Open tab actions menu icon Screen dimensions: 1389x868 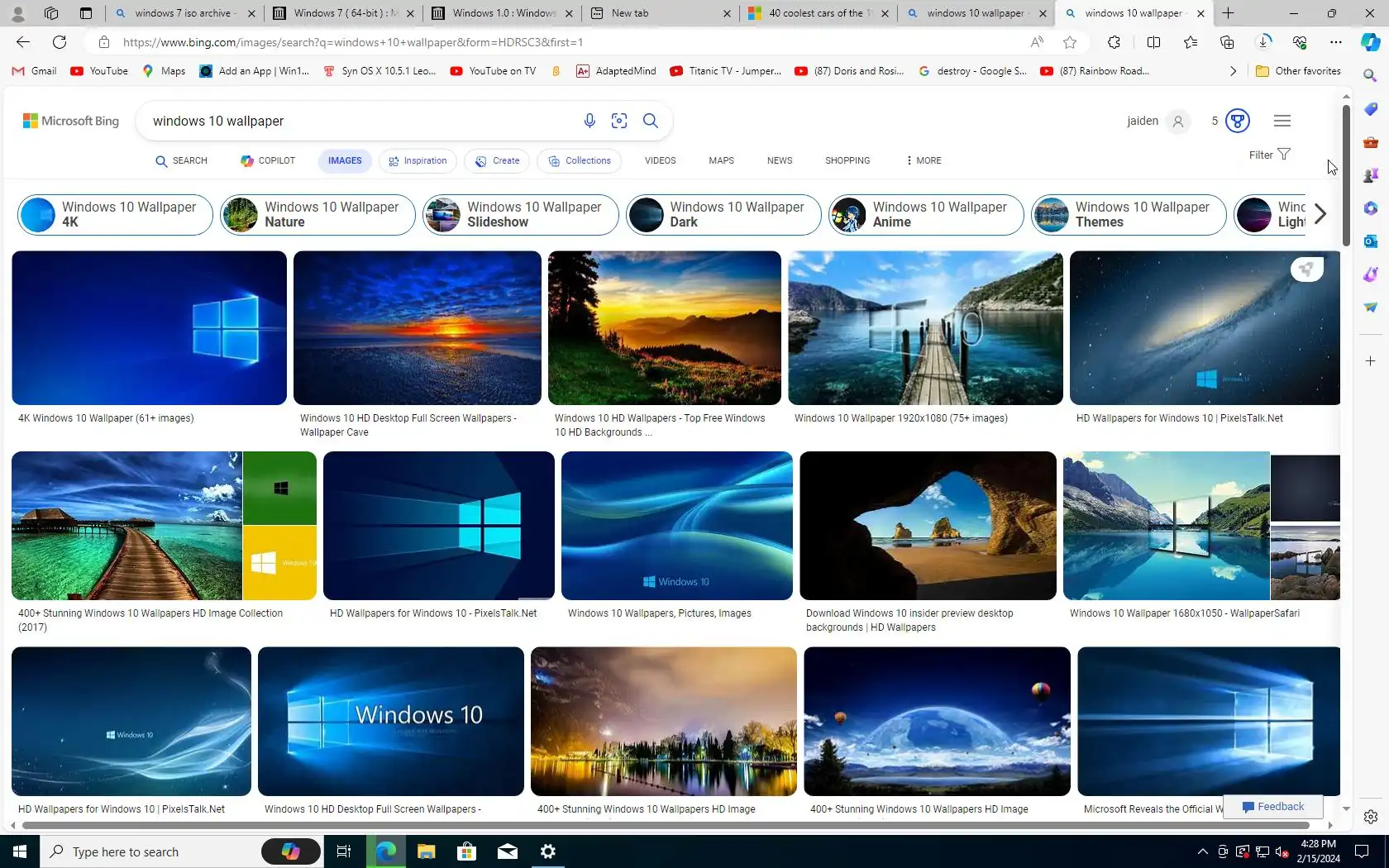85,13
